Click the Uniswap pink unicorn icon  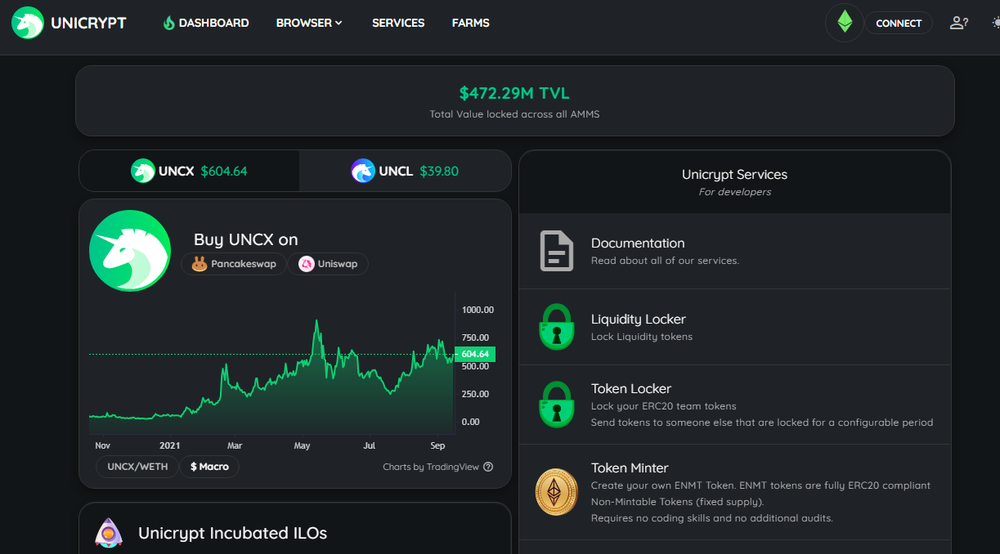306,264
